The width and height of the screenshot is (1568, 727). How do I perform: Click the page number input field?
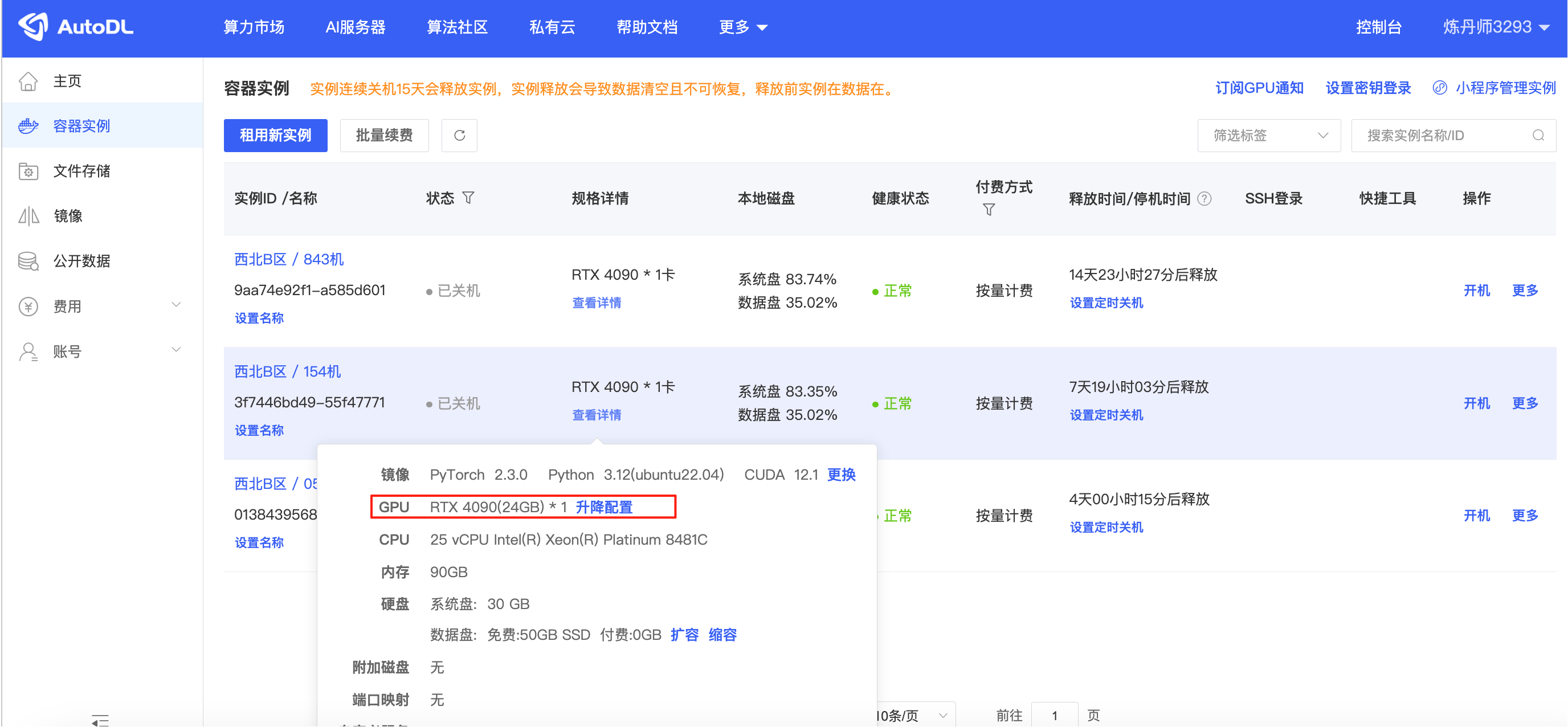pos(1054,716)
